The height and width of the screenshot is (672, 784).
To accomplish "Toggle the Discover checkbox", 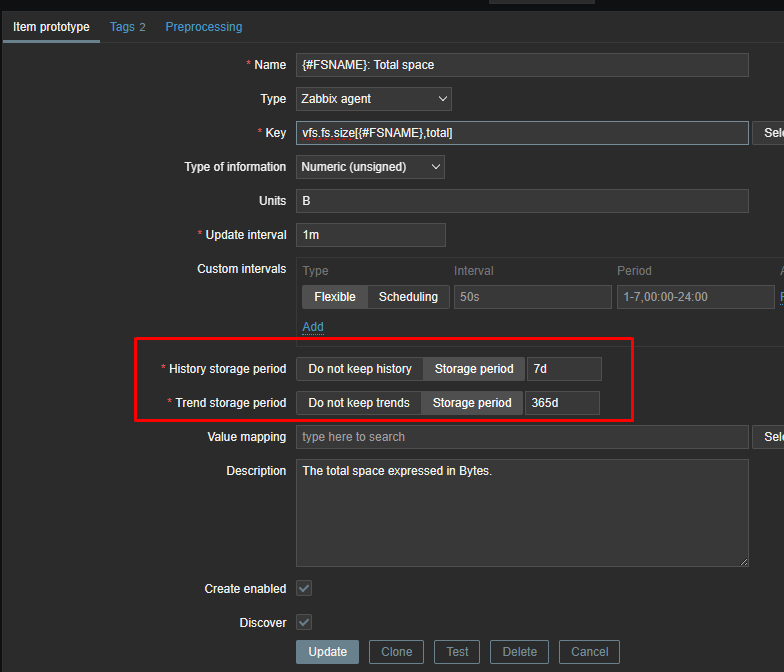I will click(x=304, y=623).
